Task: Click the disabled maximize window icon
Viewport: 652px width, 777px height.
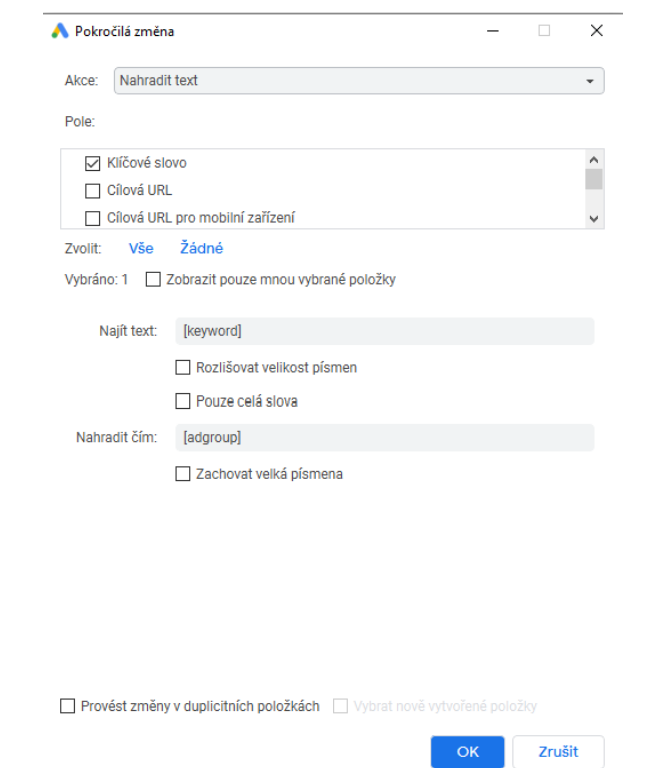Action: pos(544,31)
